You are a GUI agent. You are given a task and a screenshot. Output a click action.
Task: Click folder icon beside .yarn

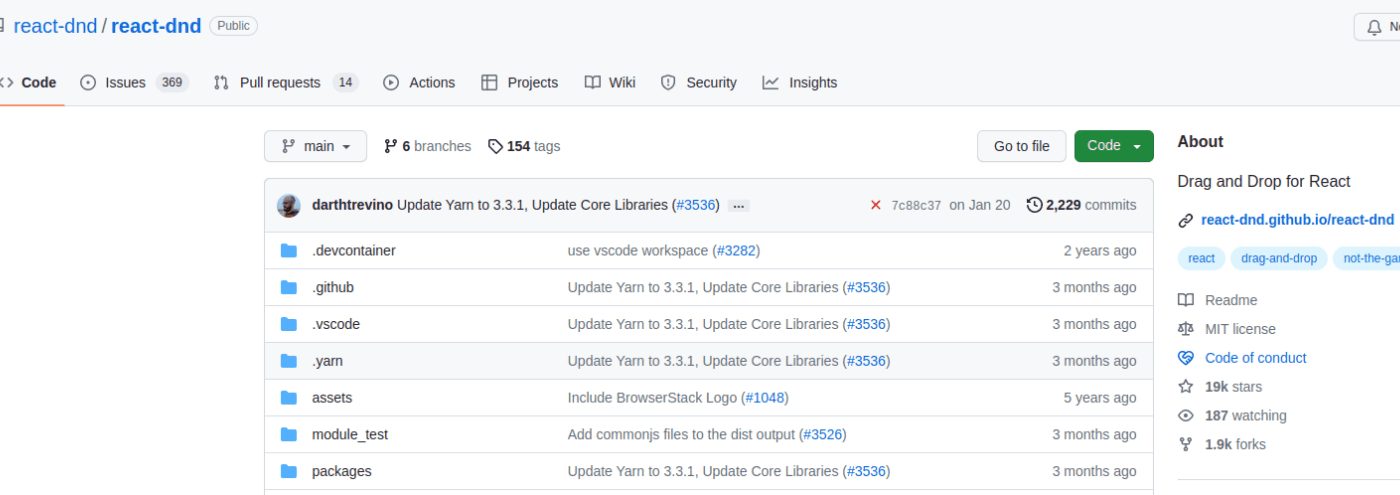pyautogui.click(x=289, y=361)
